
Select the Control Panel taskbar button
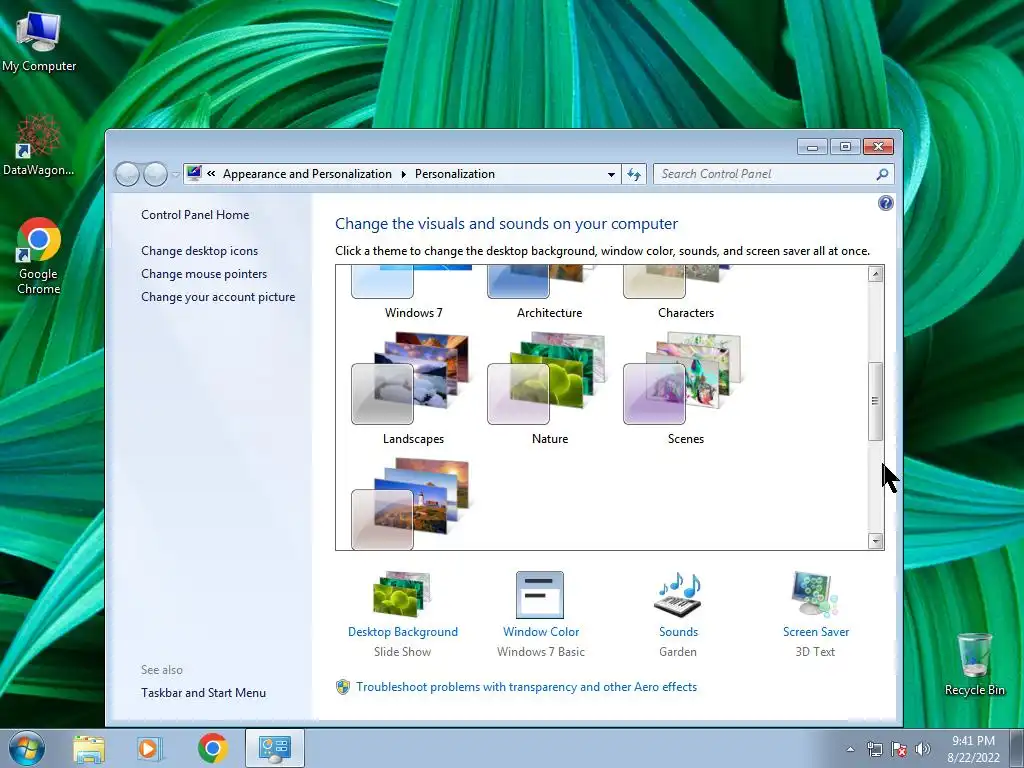275,748
